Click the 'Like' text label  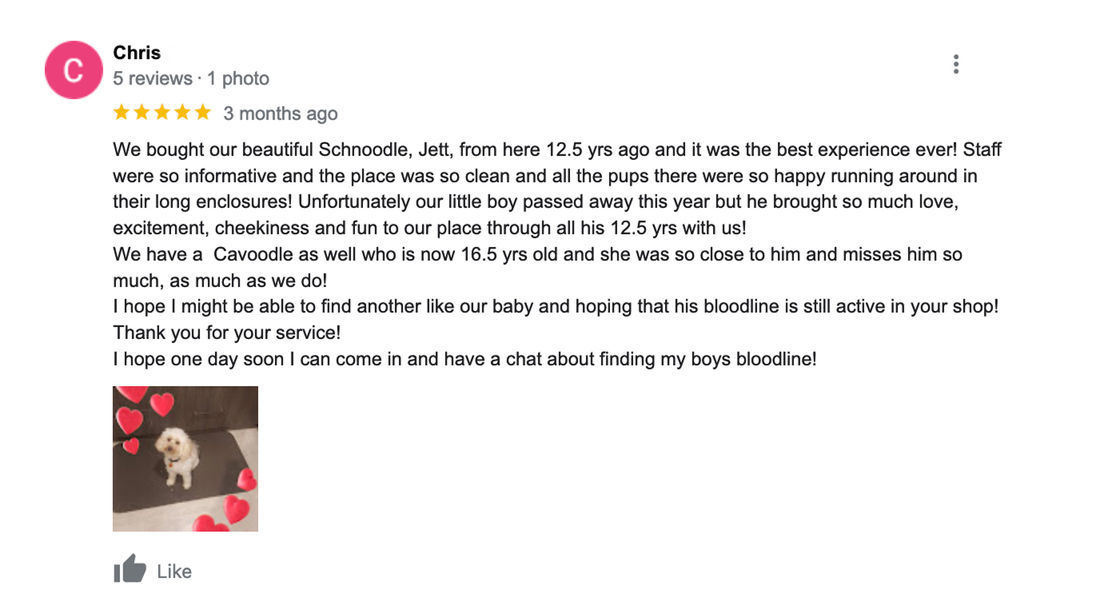tap(174, 572)
